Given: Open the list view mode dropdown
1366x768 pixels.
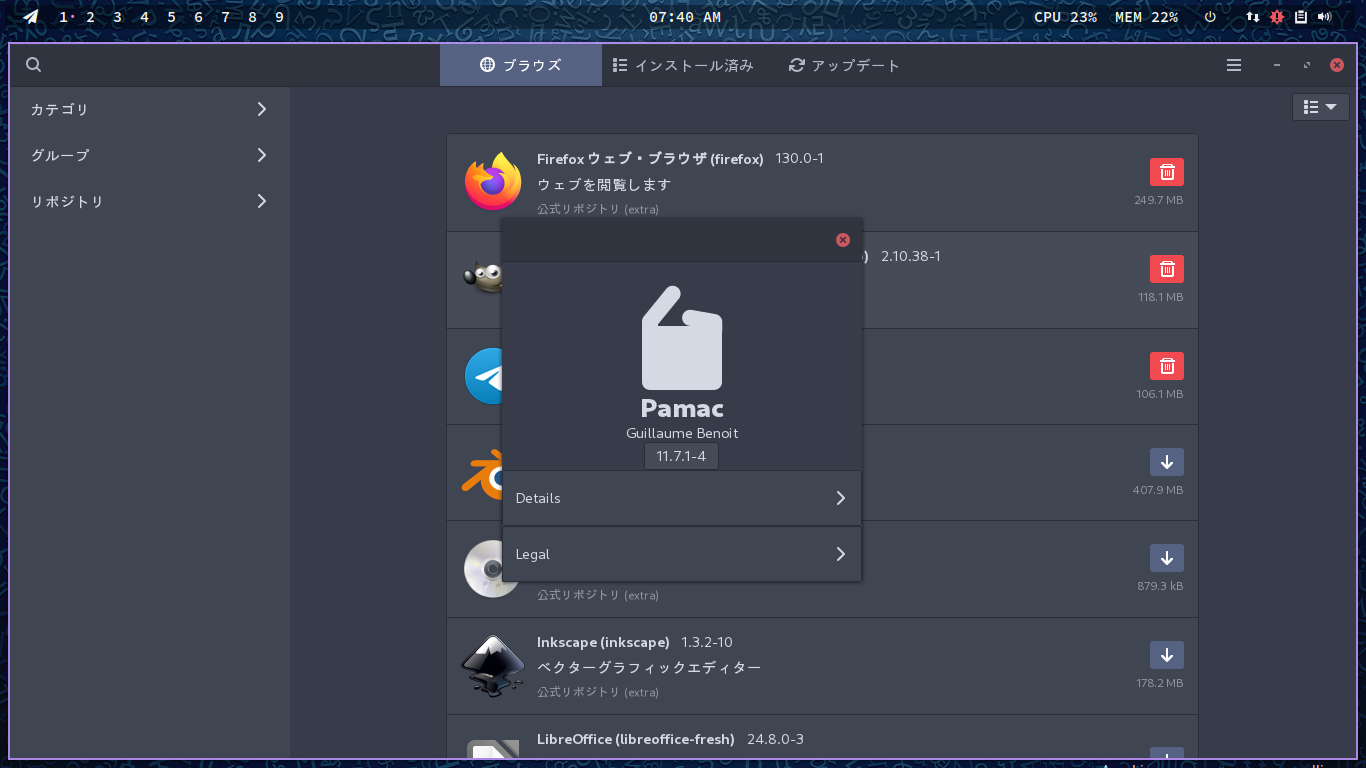Looking at the screenshot, I should click(x=1321, y=107).
